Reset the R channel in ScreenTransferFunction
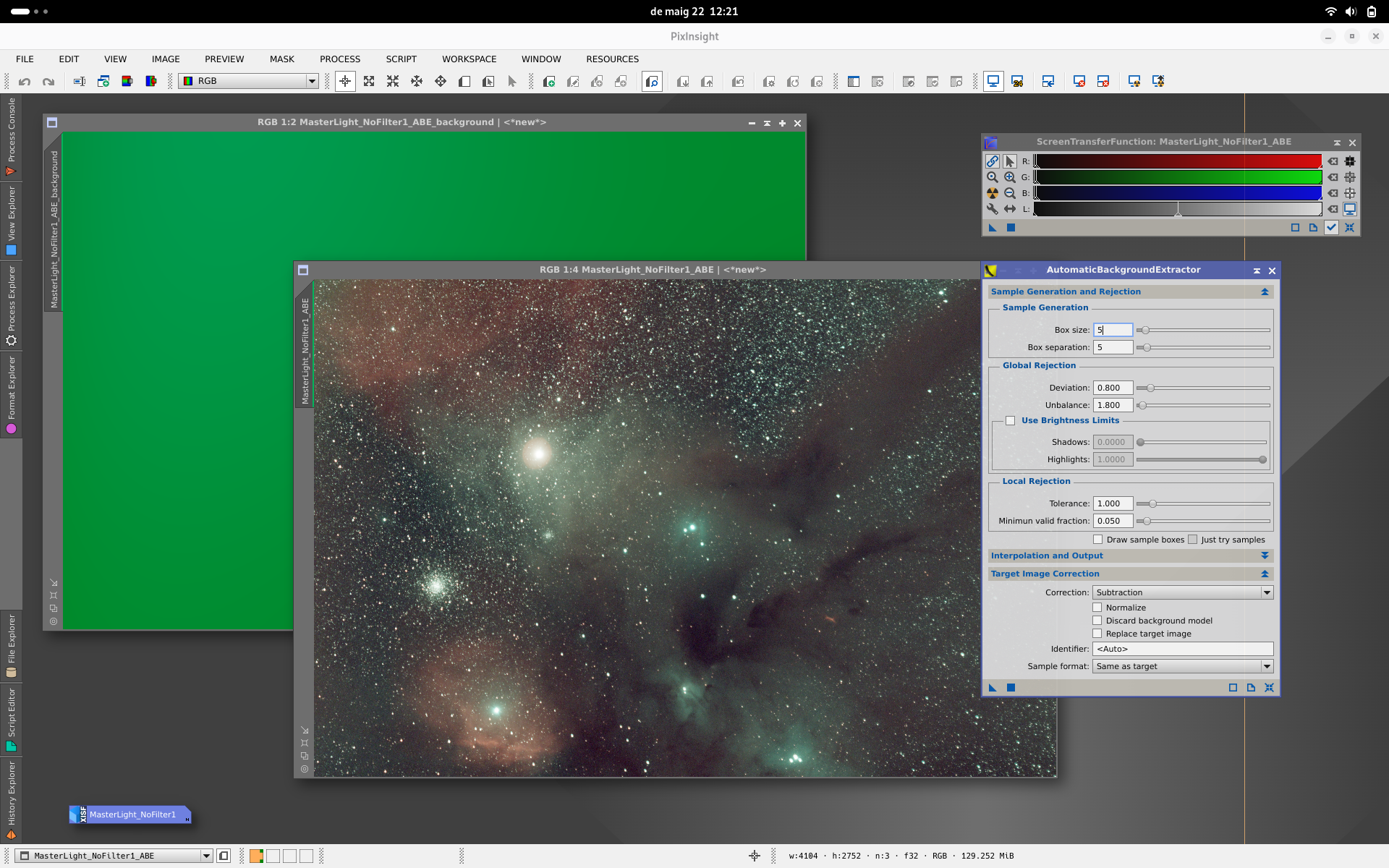This screenshot has height=868, width=1389. tap(1333, 161)
